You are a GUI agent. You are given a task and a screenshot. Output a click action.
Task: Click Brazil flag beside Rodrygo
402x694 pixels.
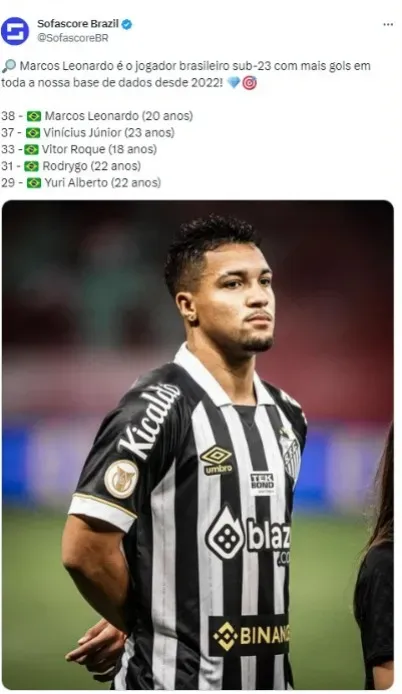[31, 166]
